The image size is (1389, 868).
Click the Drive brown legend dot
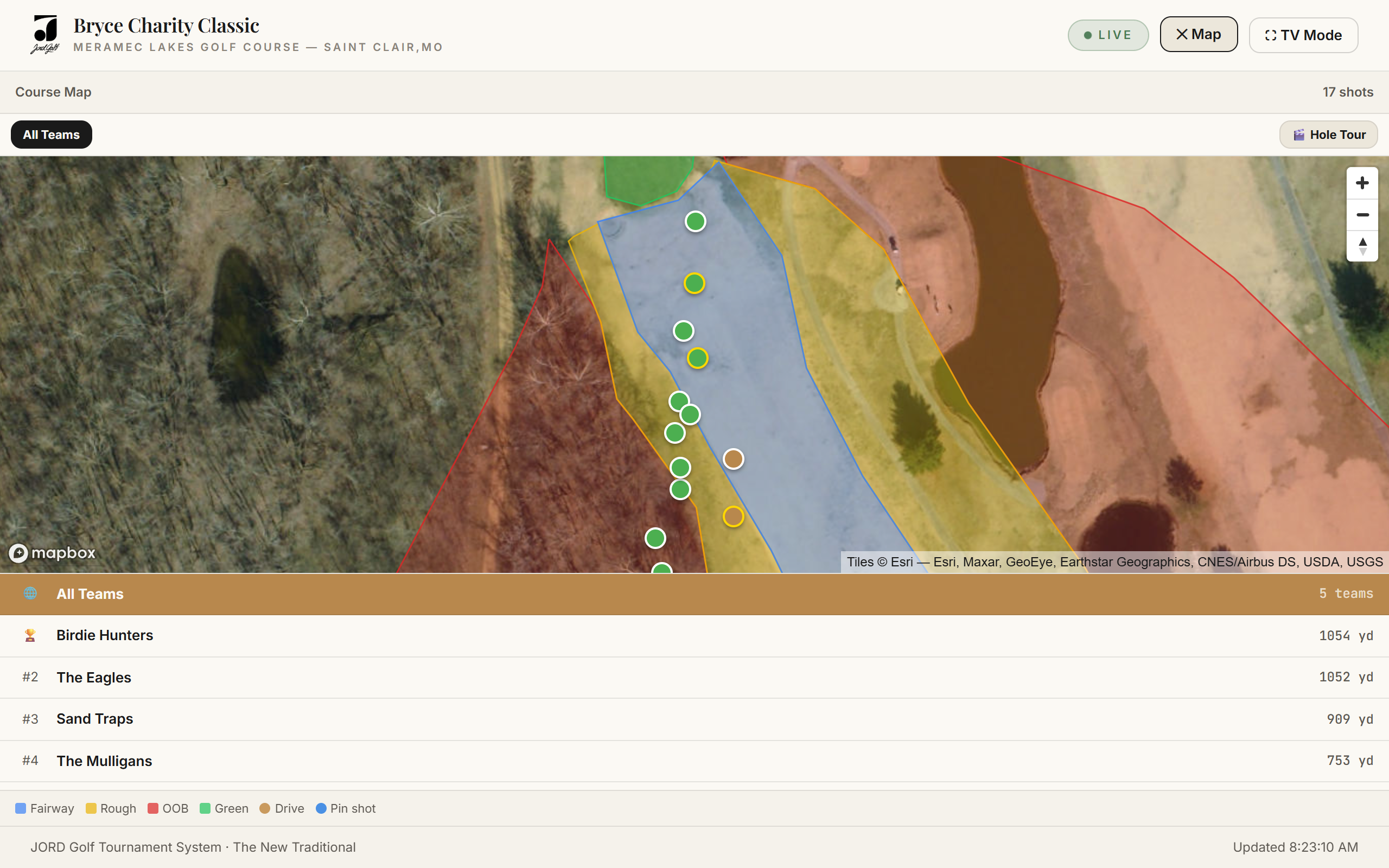[265, 808]
